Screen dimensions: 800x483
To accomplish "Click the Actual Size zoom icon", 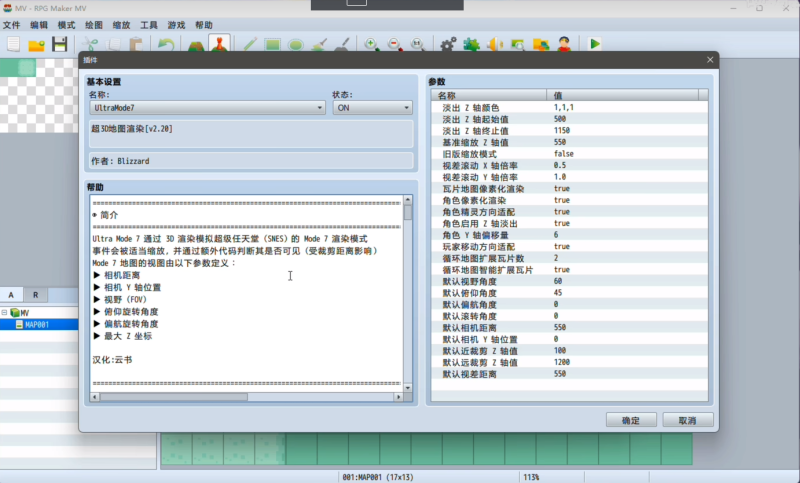I will tap(418, 44).
